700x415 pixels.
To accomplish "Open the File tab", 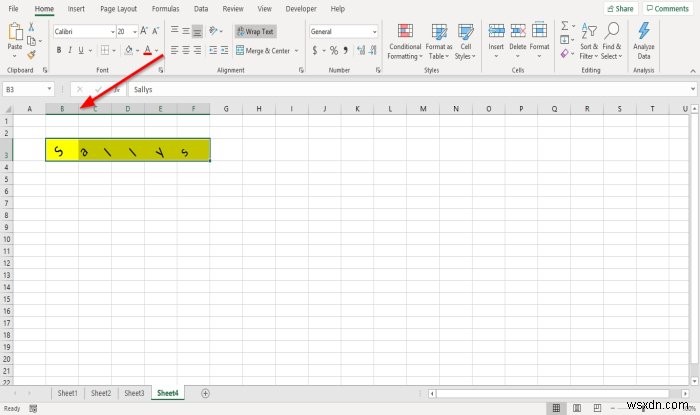I will (x=13, y=8).
